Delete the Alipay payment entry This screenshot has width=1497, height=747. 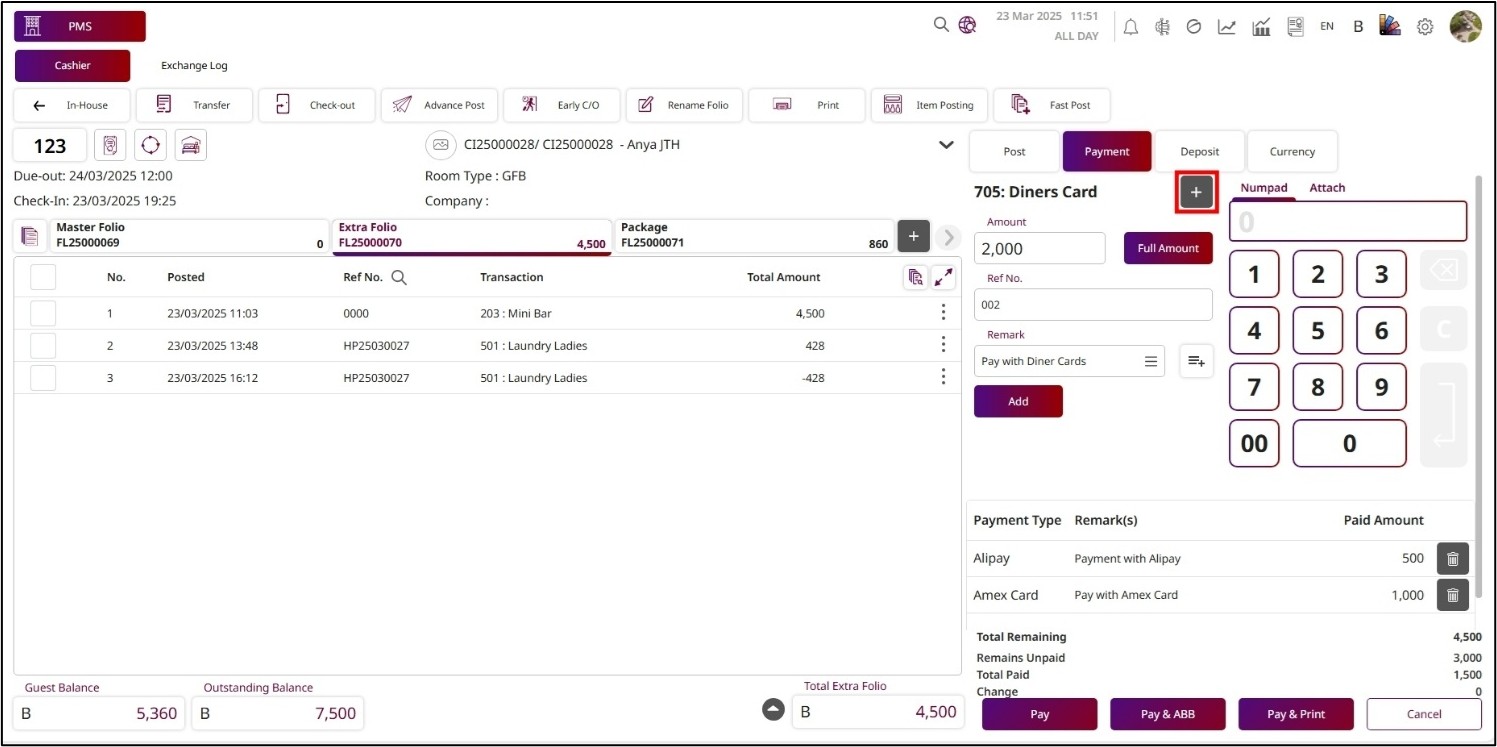(1452, 559)
